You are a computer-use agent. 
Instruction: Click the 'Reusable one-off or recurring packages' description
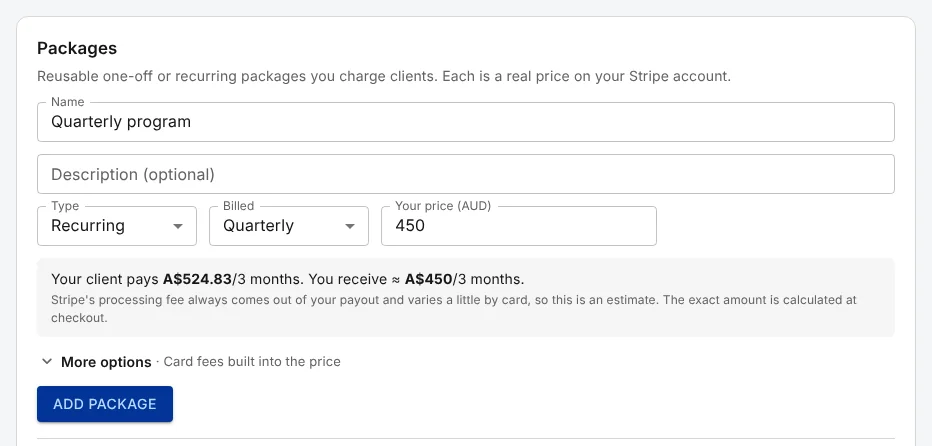click(383, 77)
